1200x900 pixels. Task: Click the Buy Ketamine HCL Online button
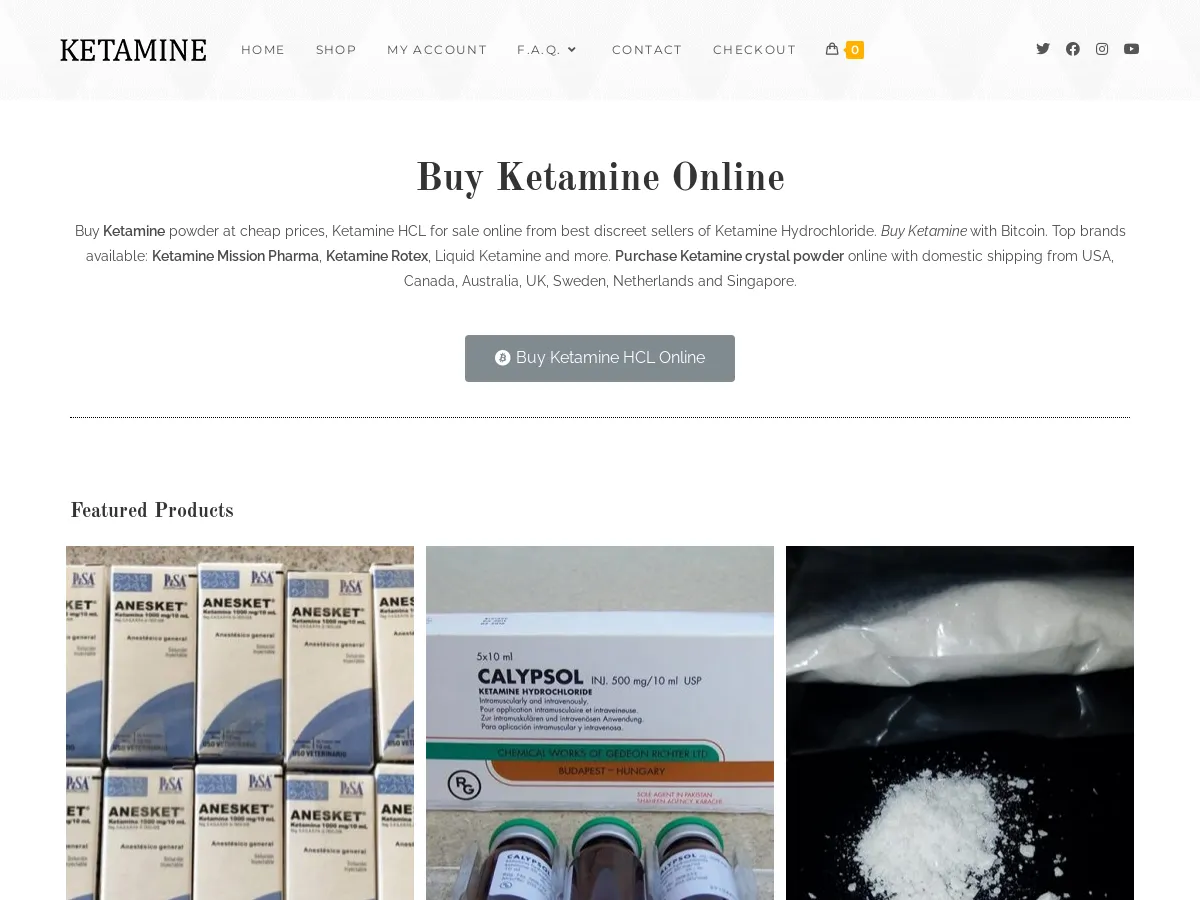point(600,357)
